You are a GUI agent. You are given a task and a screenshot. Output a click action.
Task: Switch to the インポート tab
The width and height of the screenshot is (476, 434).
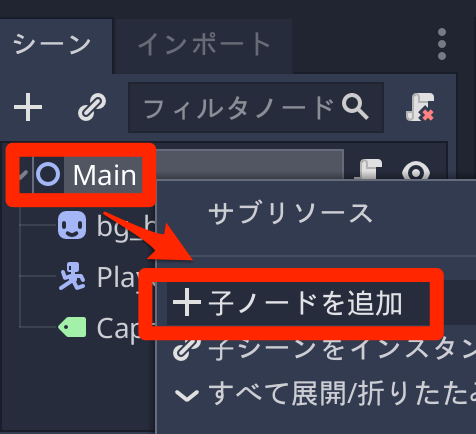click(x=204, y=45)
